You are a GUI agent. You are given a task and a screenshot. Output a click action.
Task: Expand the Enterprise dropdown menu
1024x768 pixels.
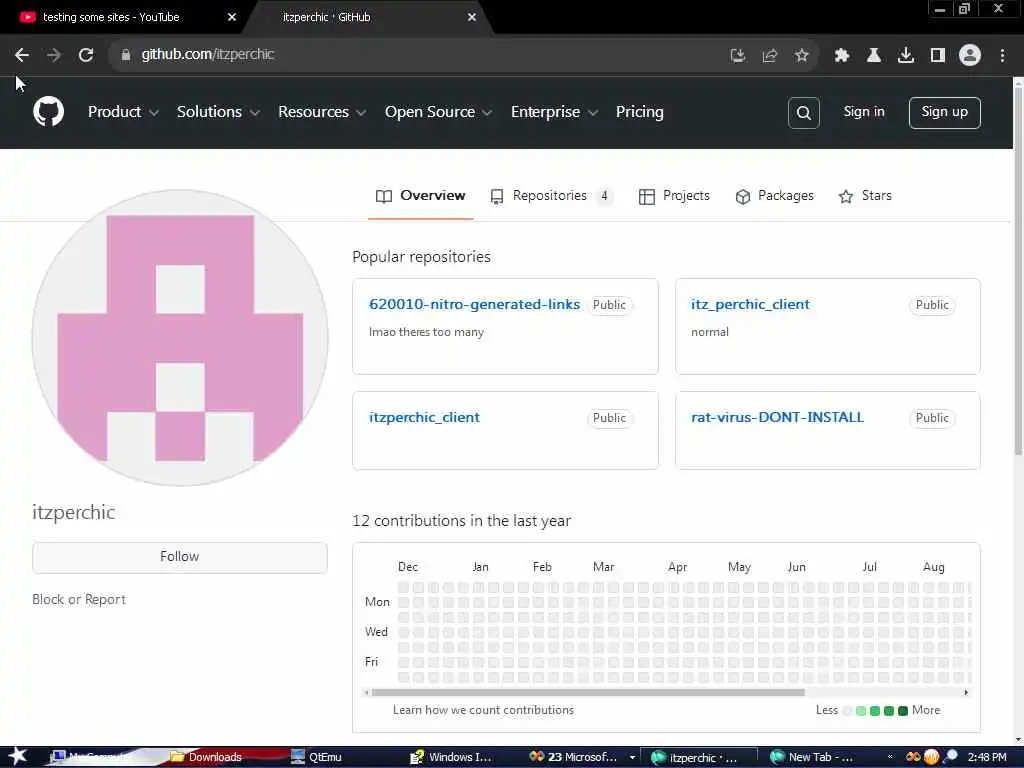(x=554, y=112)
